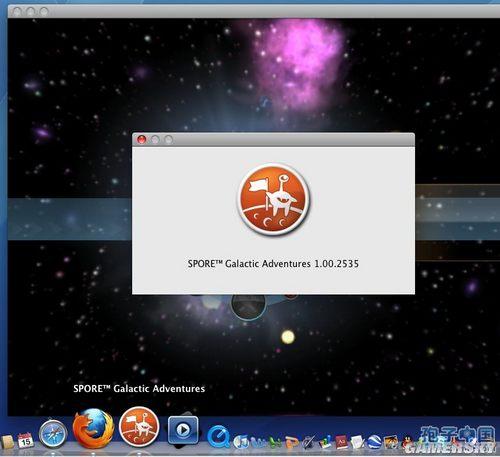This screenshot has height=457, width=500.
Task: Click the pink nebula in galaxy background
Action: 297,63
